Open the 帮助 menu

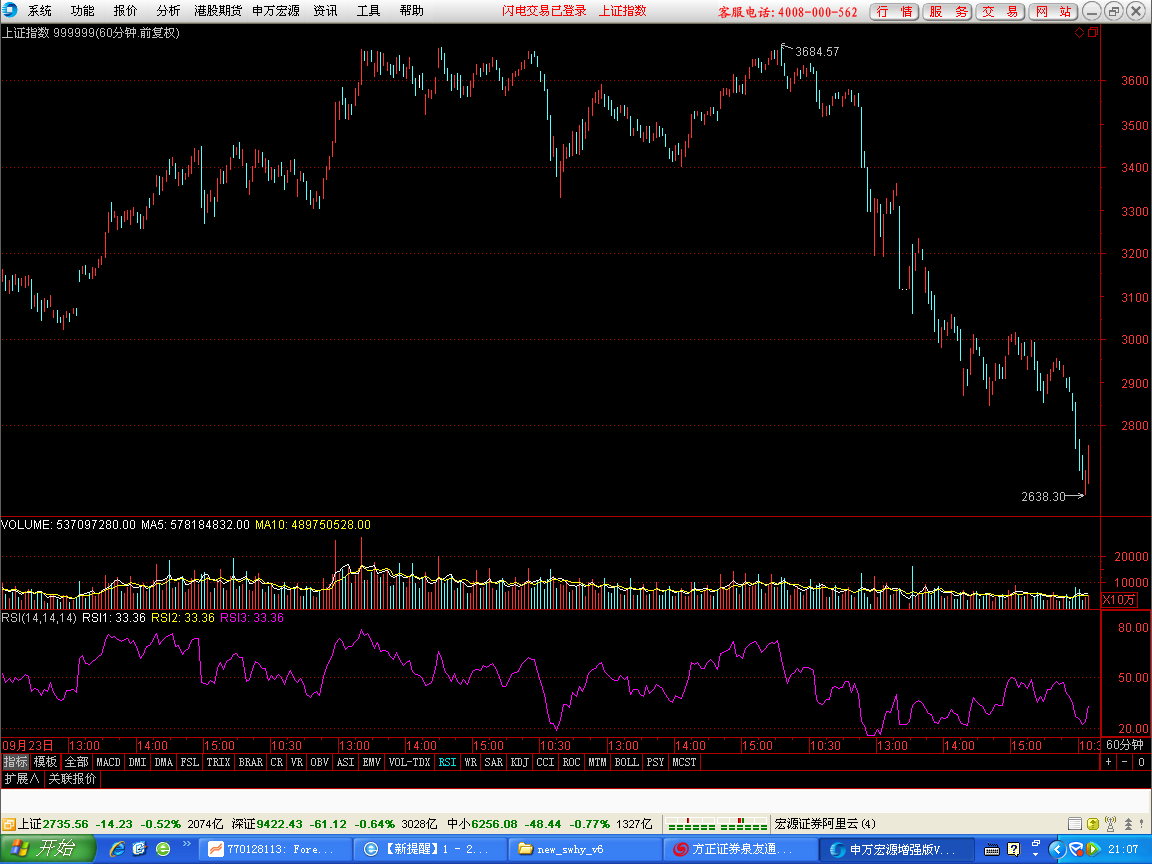click(x=411, y=11)
